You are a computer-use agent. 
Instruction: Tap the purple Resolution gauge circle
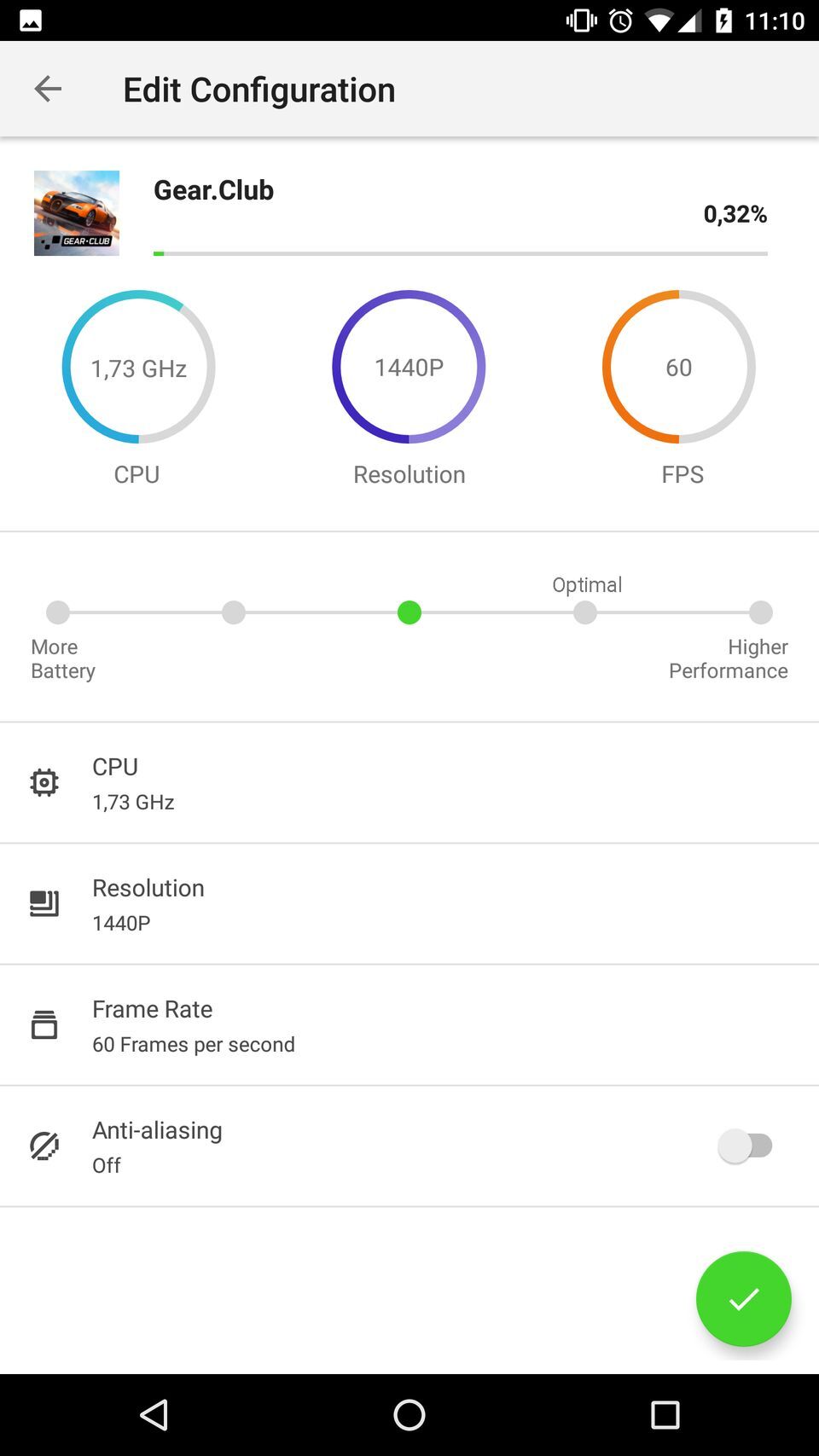click(x=409, y=367)
